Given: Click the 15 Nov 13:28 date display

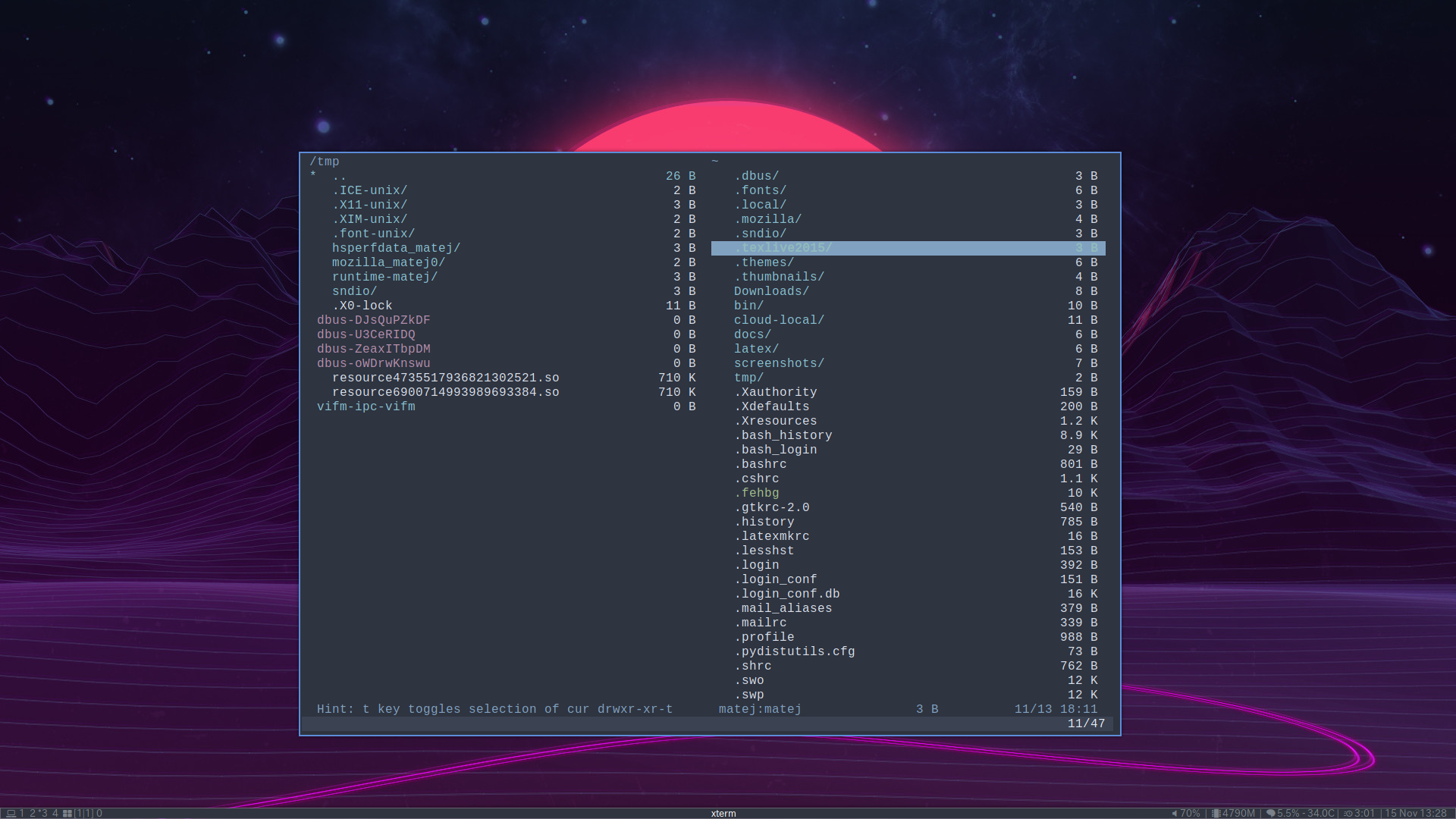Looking at the screenshot, I should pos(1416,813).
